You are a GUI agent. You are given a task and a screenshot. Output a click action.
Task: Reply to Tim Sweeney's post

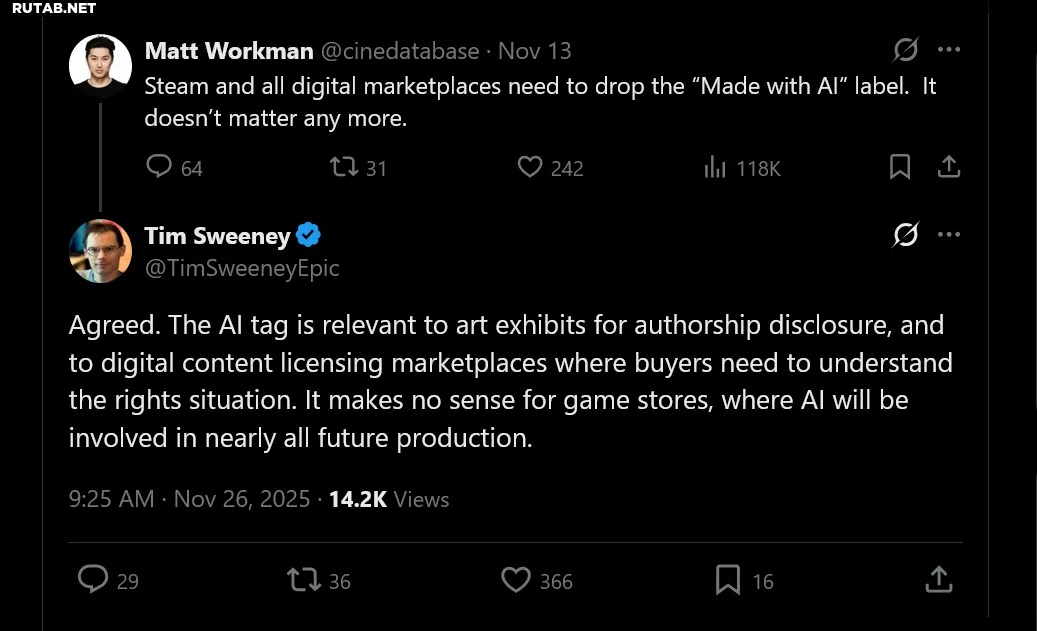pos(93,579)
